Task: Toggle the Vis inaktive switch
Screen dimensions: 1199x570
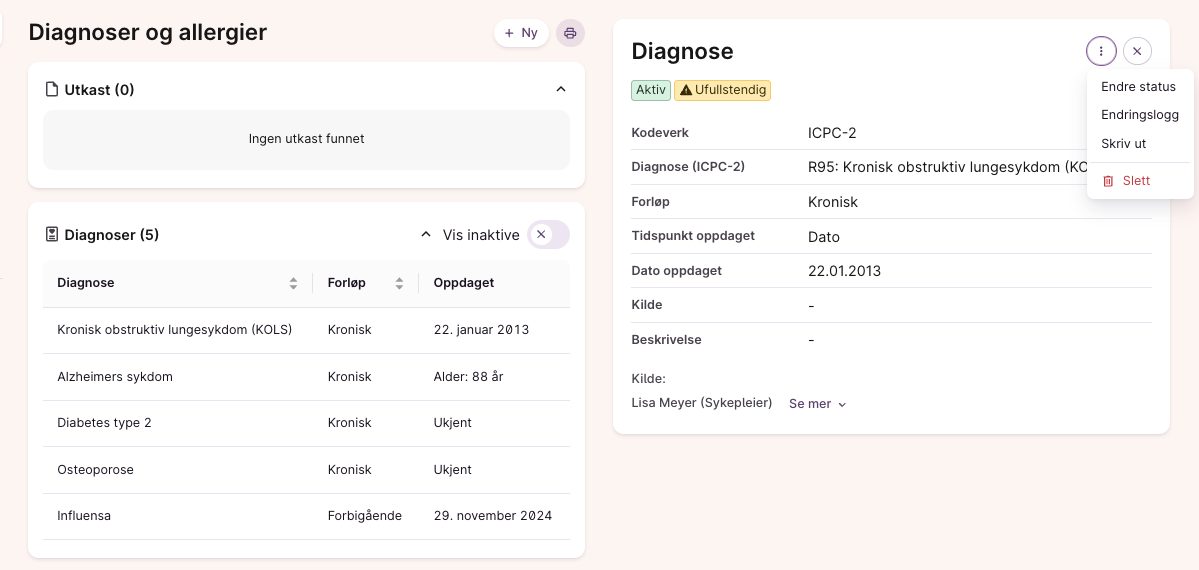Action: (x=548, y=235)
